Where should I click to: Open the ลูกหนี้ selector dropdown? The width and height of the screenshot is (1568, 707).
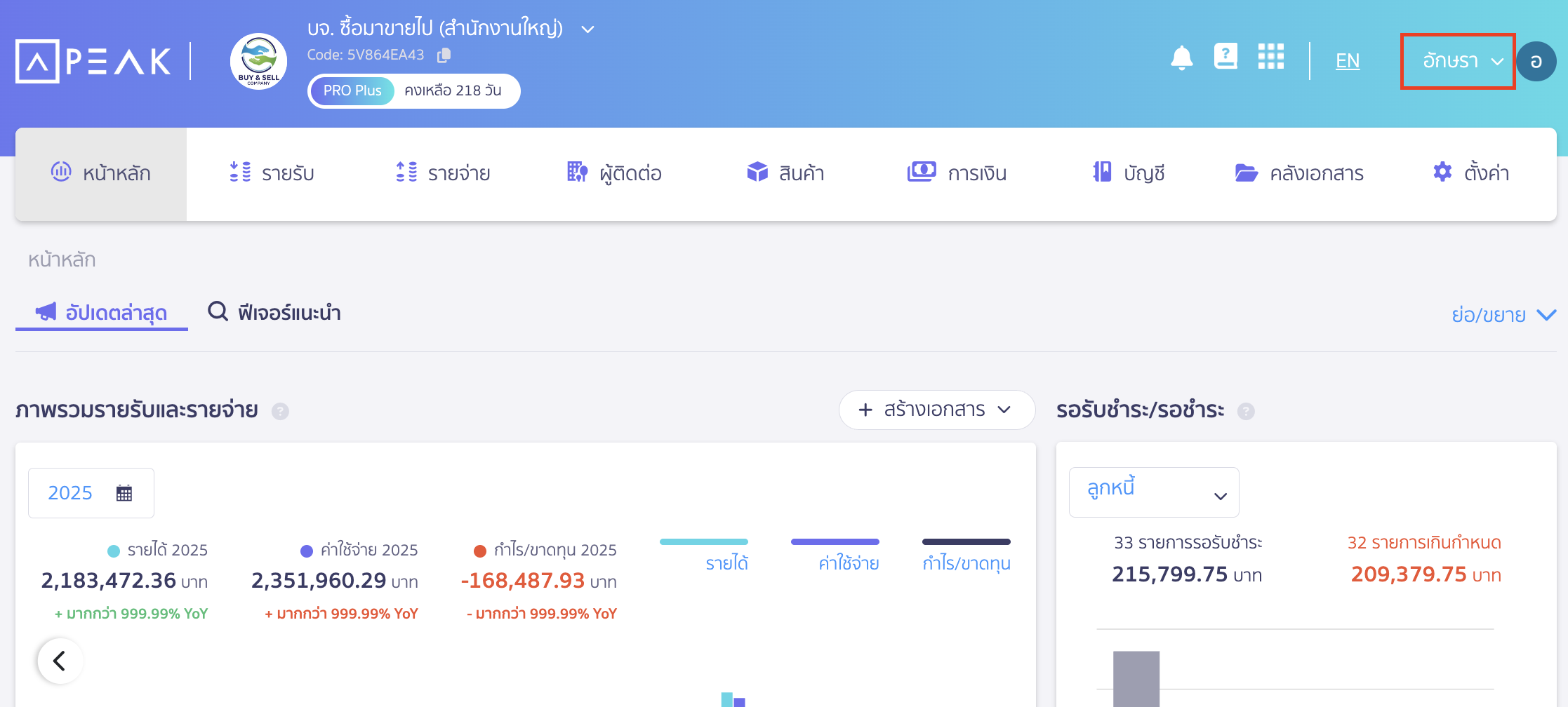[x=1153, y=492]
